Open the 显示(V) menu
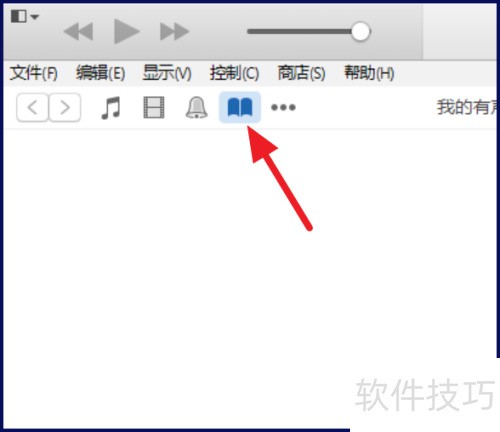500x432 pixels. (167, 73)
